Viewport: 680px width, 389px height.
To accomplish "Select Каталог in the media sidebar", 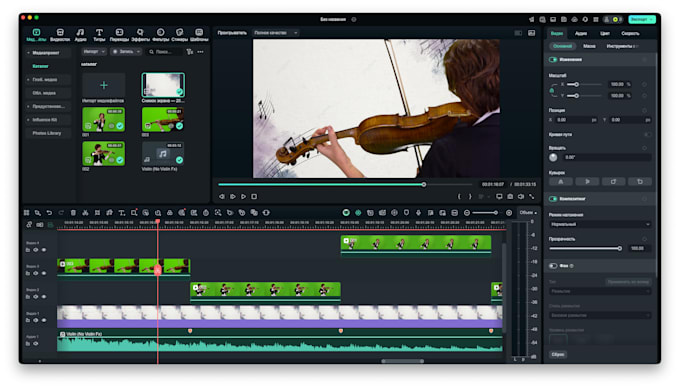I will coord(40,66).
